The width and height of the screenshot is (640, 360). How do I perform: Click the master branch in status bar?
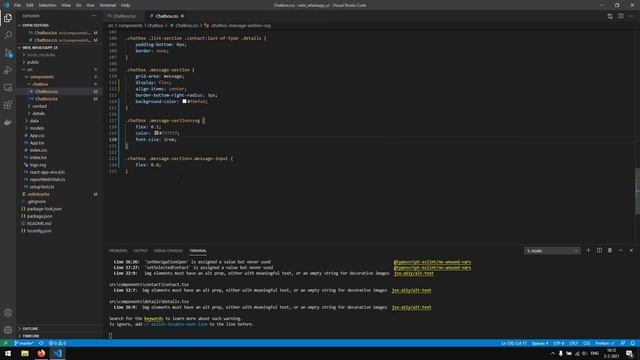pyautogui.click(x=24, y=343)
